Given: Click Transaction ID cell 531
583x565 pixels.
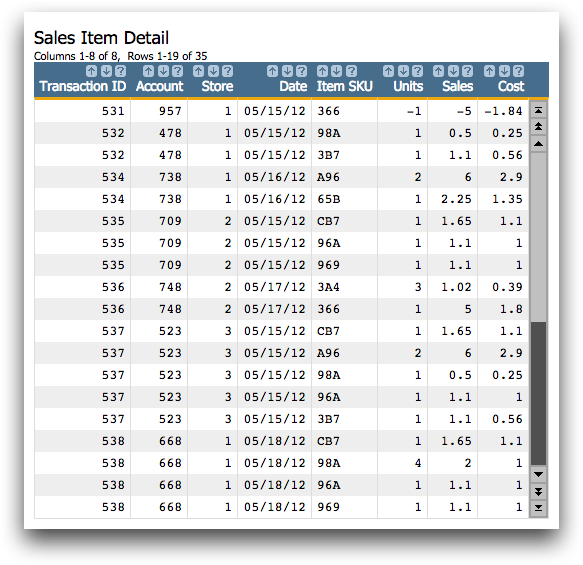Looking at the screenshot, I should pyautogui.click(x=113, y=111).
